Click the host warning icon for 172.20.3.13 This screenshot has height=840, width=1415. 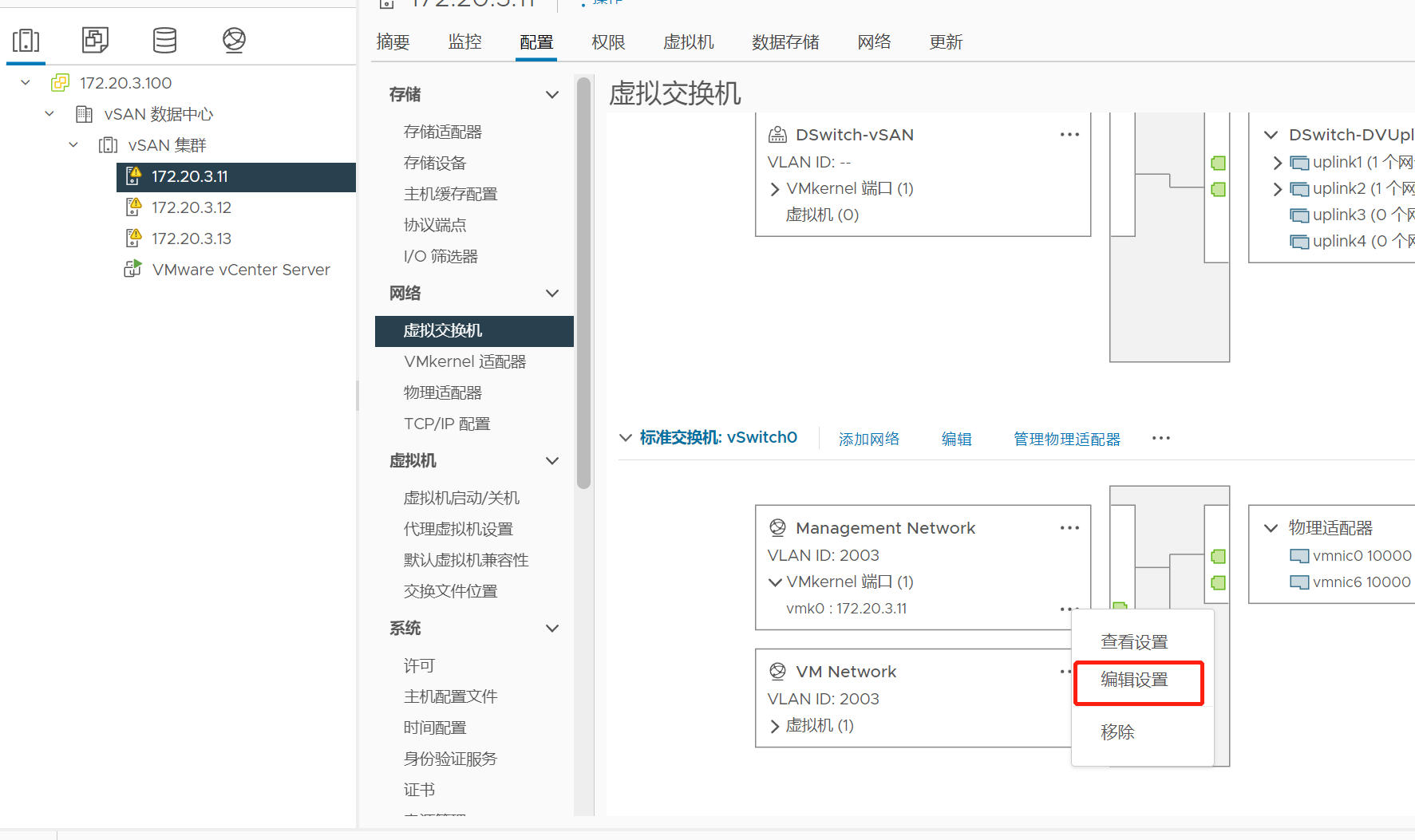click(133, 238)
